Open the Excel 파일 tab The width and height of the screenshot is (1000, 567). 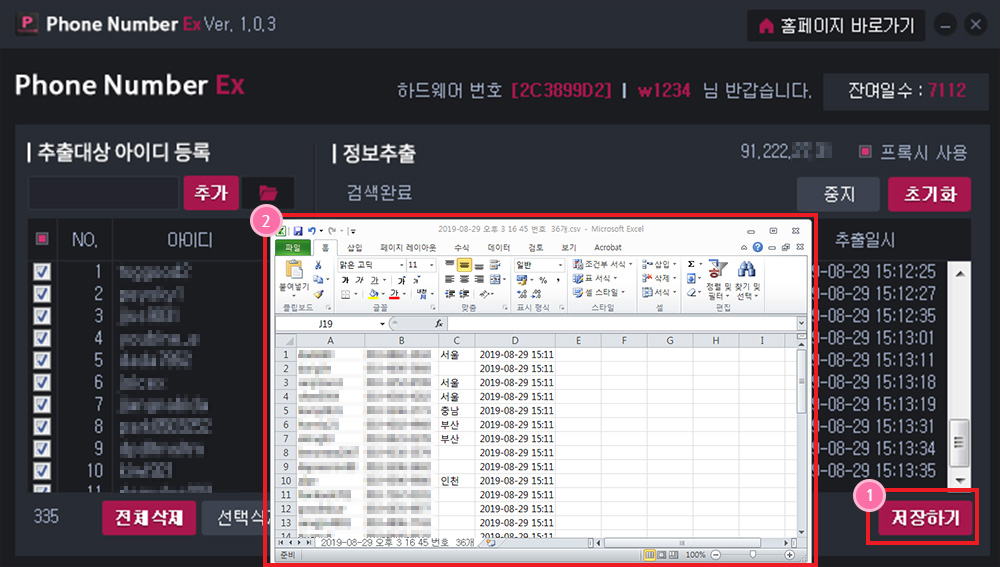tap(293, 247)
